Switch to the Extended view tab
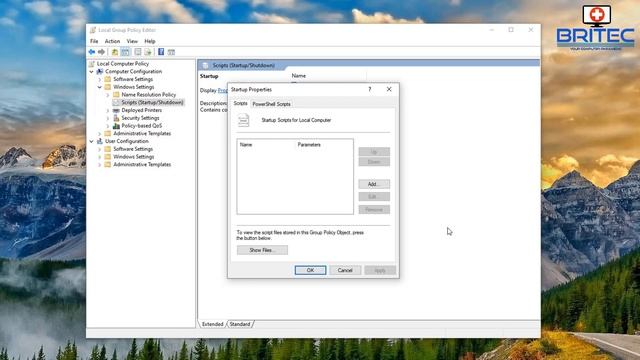 tap(213, 324)
